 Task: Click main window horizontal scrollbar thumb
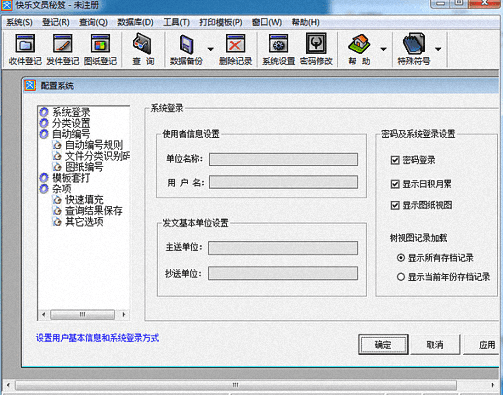click(236, 385)
